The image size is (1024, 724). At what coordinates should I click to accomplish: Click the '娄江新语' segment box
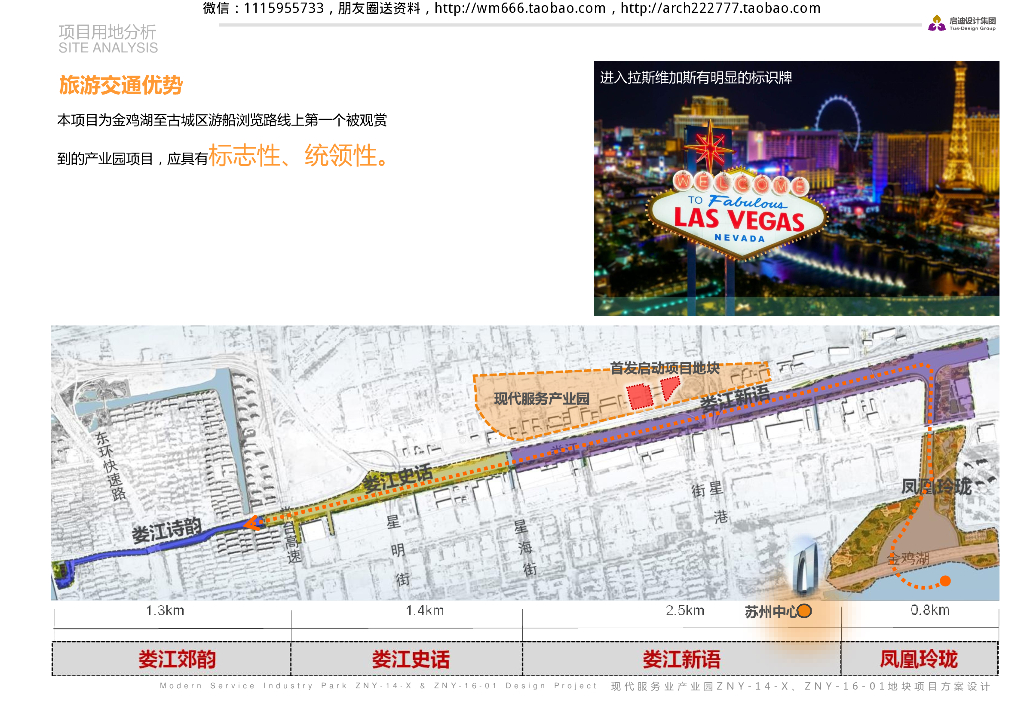681,659
